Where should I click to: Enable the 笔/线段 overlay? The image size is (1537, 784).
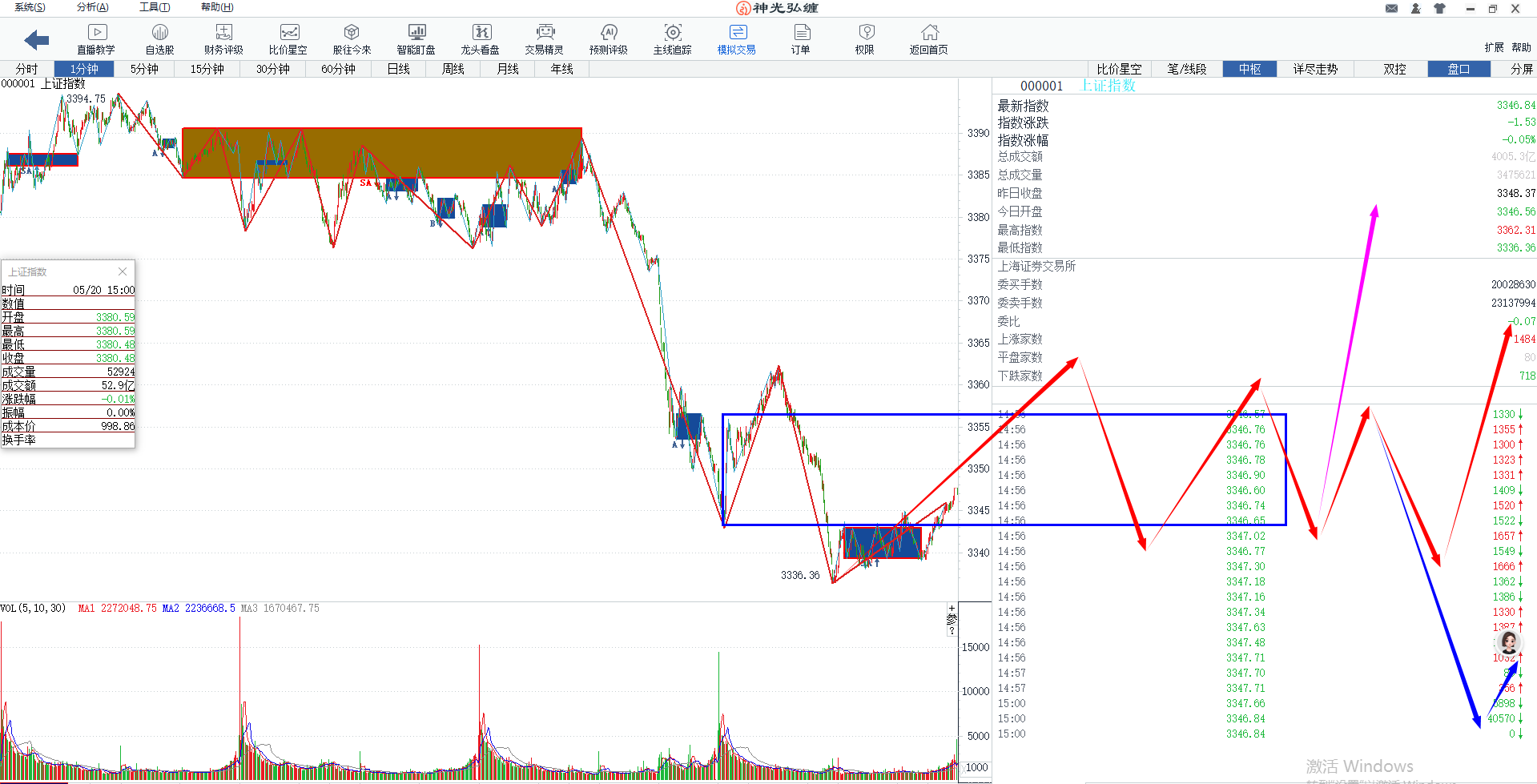1186,69
